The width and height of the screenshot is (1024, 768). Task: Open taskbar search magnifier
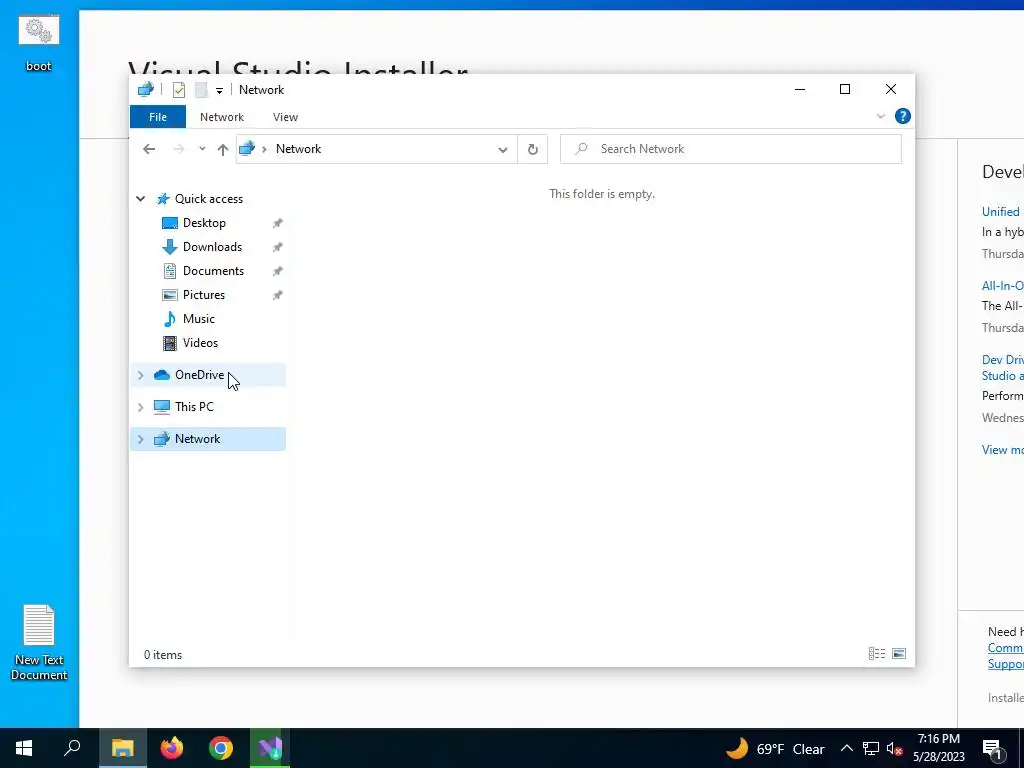tap(72, 748)
